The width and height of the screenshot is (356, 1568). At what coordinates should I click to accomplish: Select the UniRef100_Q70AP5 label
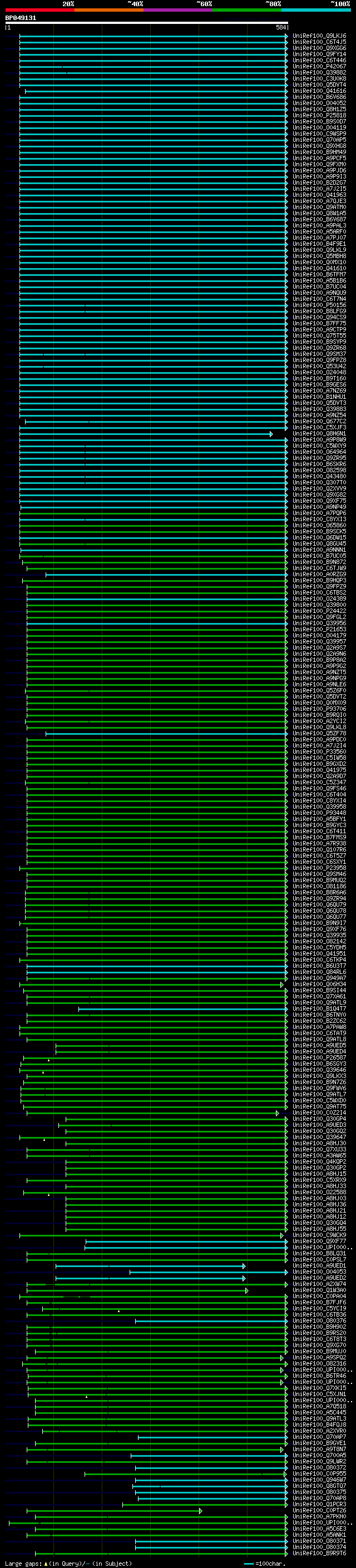pyautogui.click(x=319, y=140)
